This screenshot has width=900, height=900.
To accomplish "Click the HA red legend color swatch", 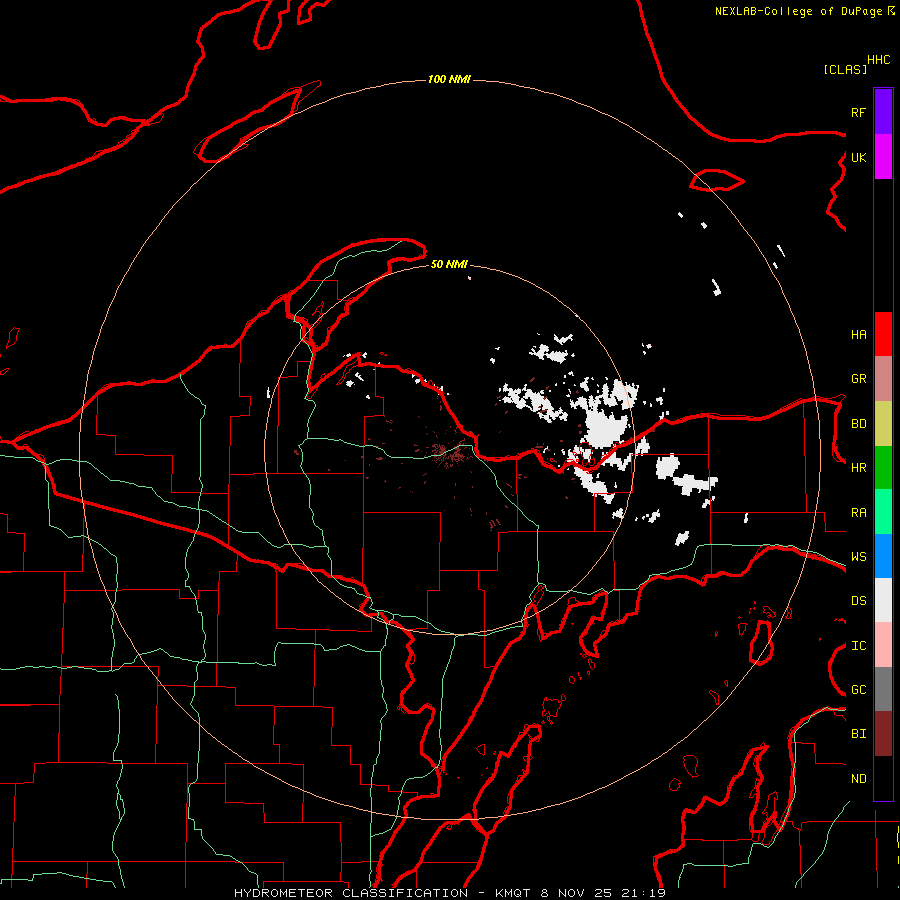I will click(883, 334).
